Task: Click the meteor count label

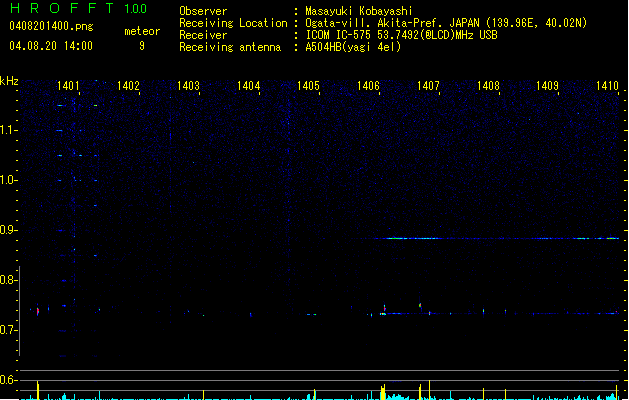Action: [142, 31]
